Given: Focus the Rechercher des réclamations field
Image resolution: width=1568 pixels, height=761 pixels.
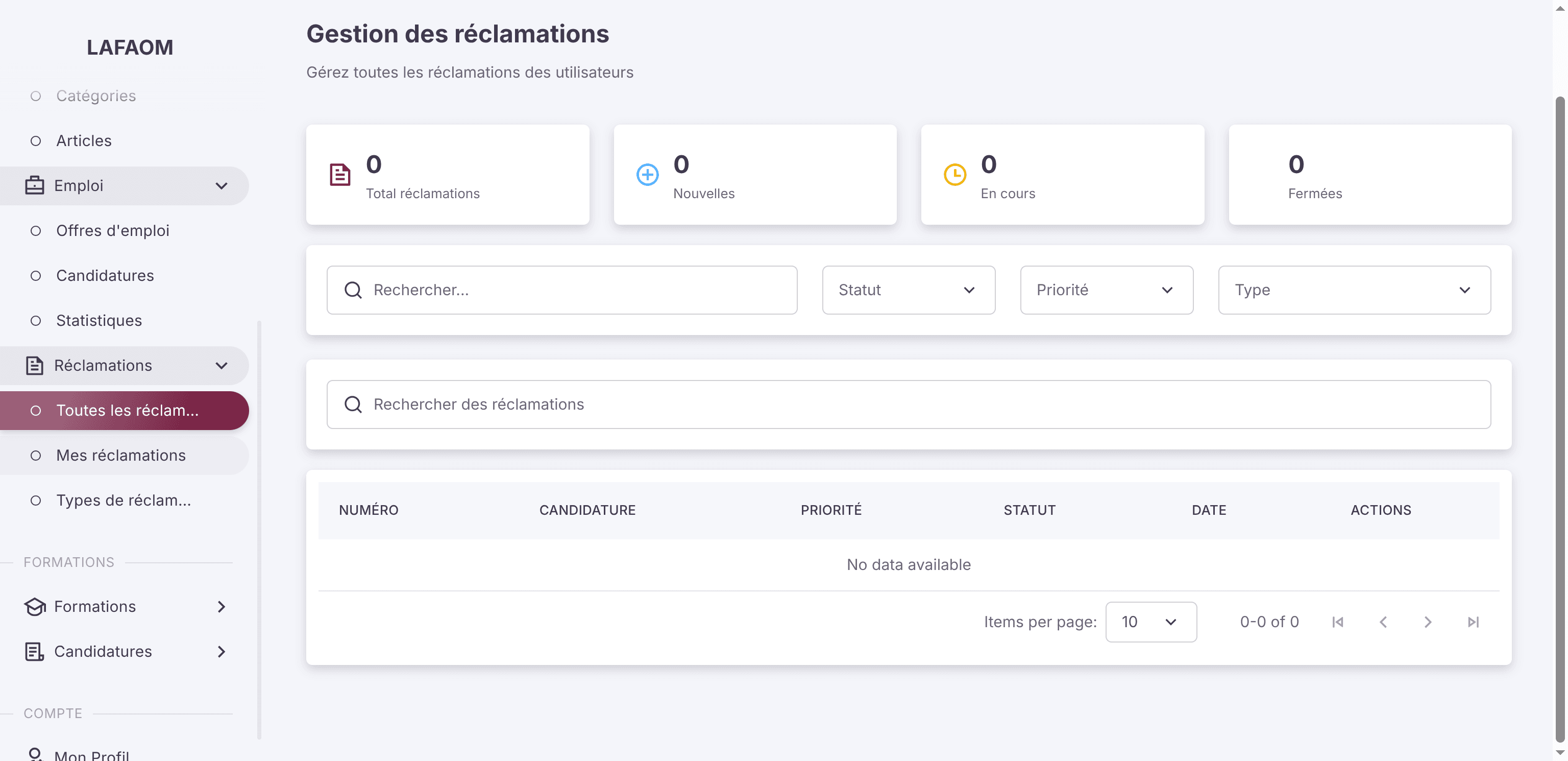Looking at the screenshot, I should coord(908,405).
